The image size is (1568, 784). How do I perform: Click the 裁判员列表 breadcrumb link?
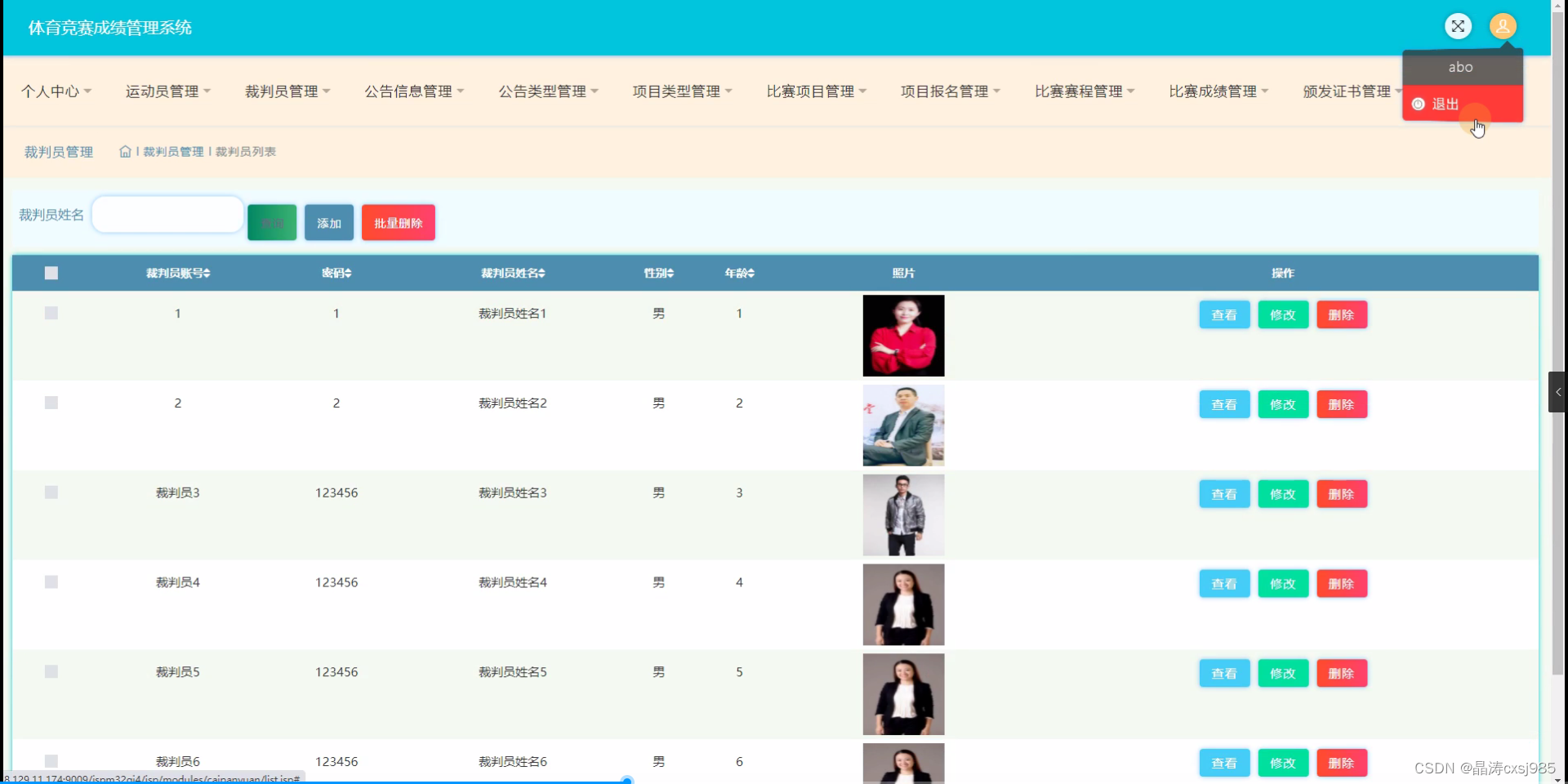click(x=246, y=151)
